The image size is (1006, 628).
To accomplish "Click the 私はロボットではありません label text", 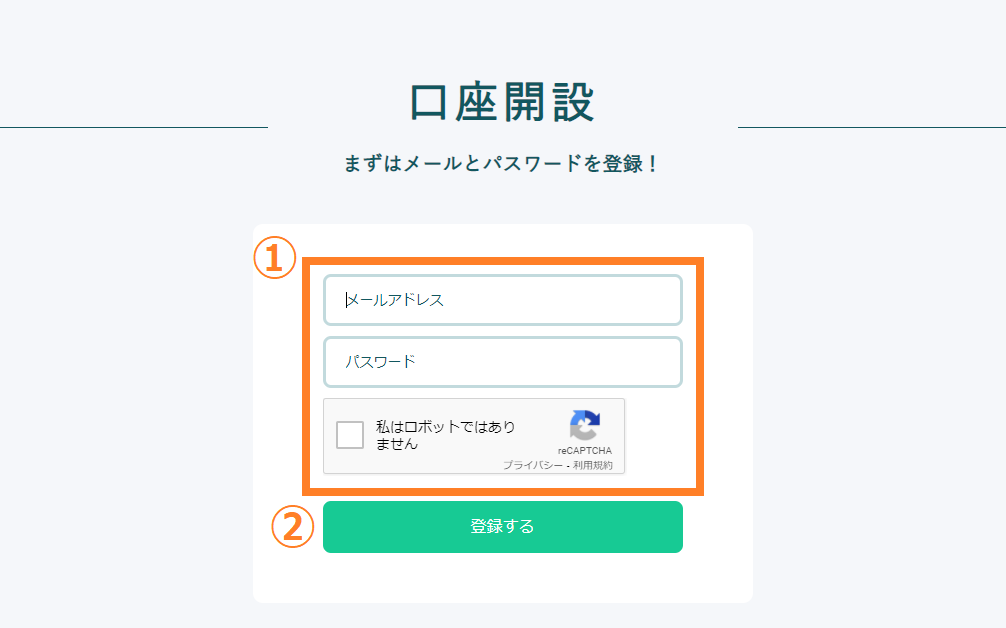I will coord(445,435).
